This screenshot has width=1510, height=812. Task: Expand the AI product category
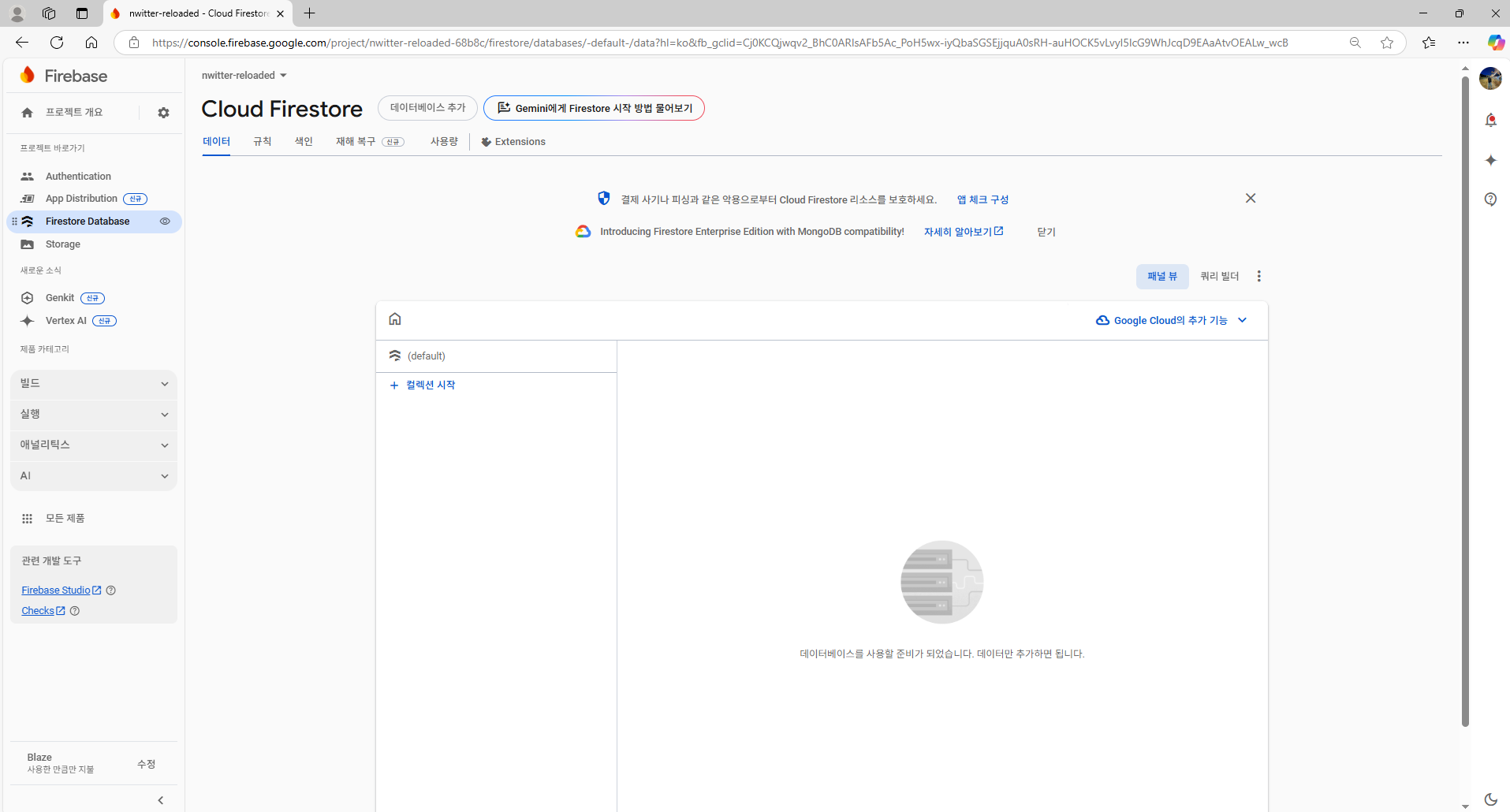click(x=94, y=476)
